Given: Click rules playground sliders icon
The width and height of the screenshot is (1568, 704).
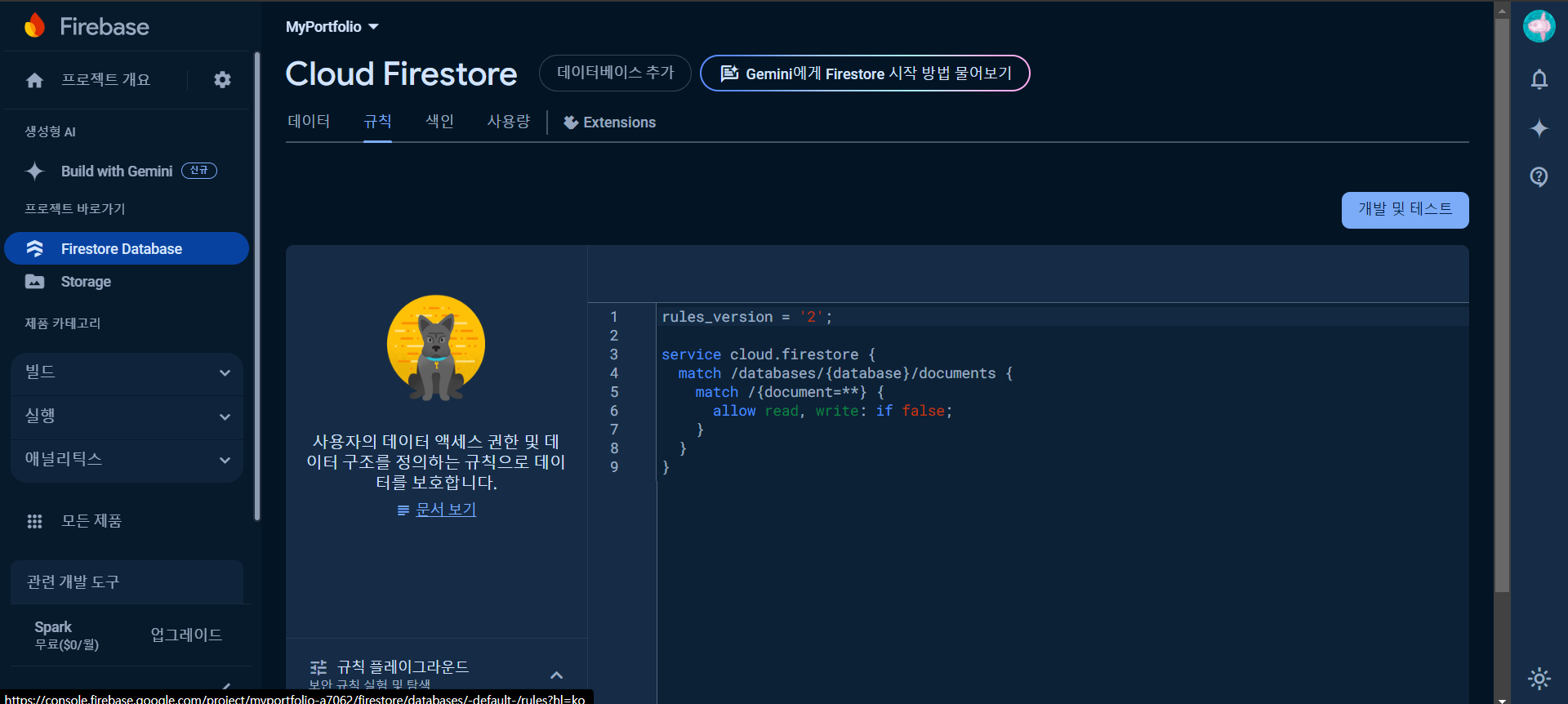Looking at the screenshot, I should coord(318,667).
